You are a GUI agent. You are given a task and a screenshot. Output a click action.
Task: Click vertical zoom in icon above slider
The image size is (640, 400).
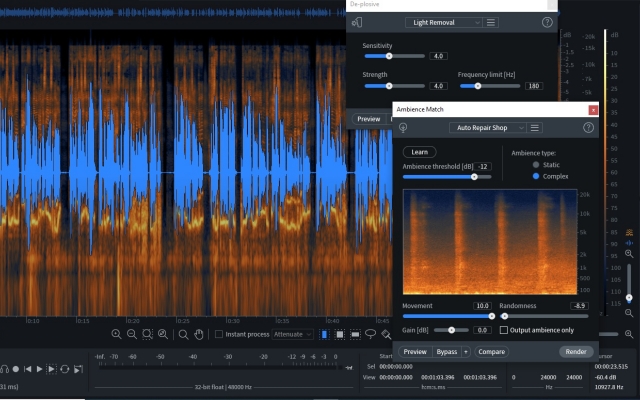point(629,254)
